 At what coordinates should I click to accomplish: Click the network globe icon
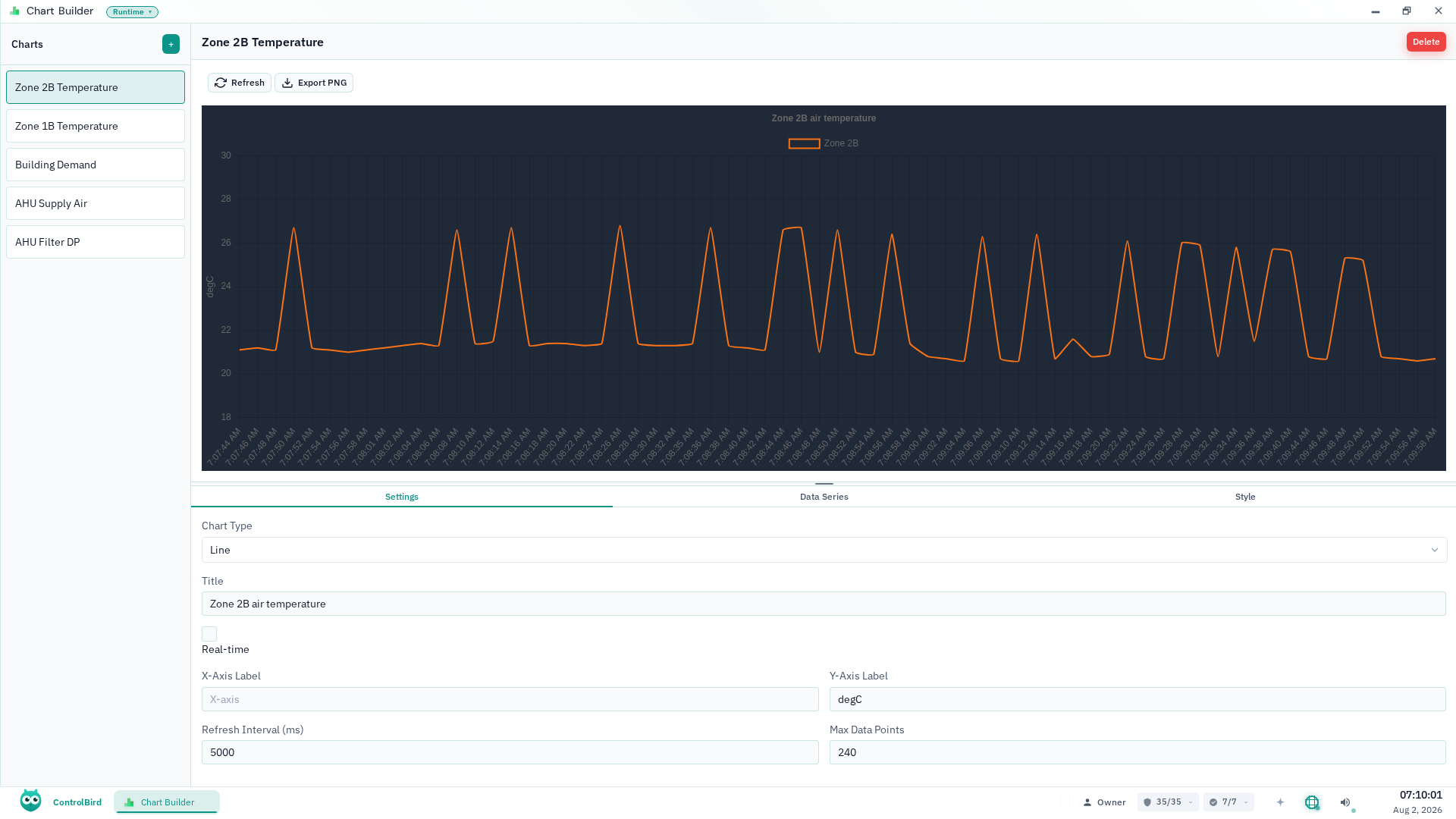[1312, 802]
